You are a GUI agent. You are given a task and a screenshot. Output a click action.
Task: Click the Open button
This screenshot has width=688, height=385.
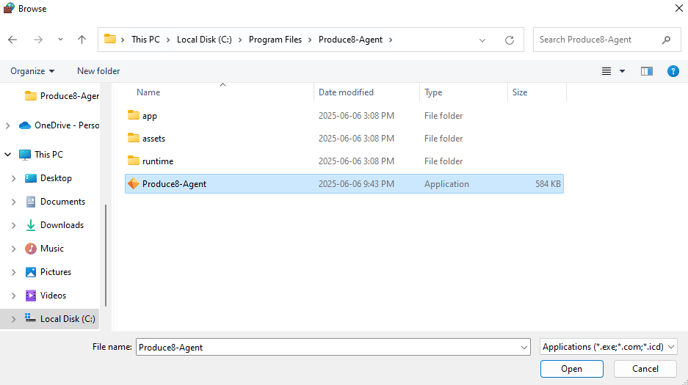tap(571, 369)
